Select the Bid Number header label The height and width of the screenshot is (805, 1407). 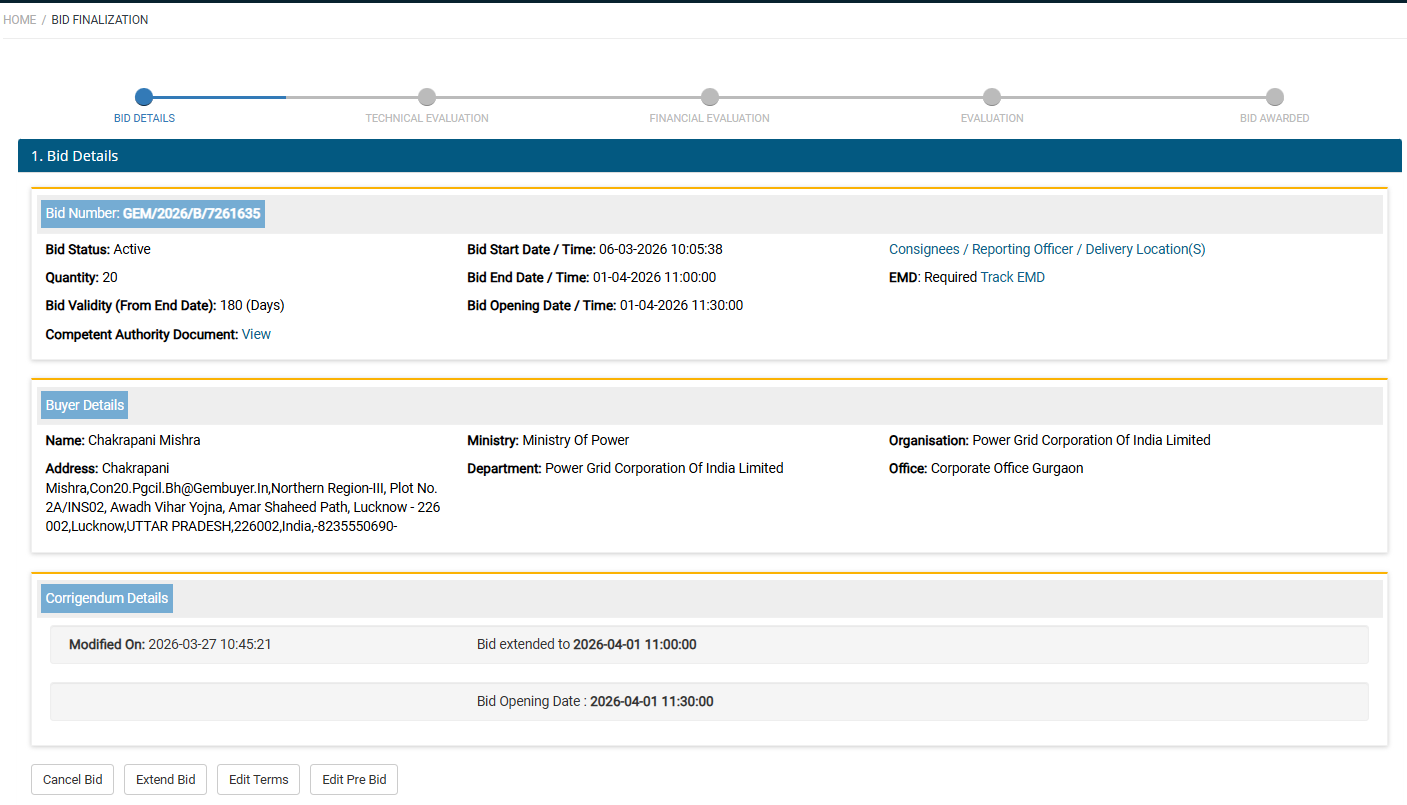pos(153,214)
